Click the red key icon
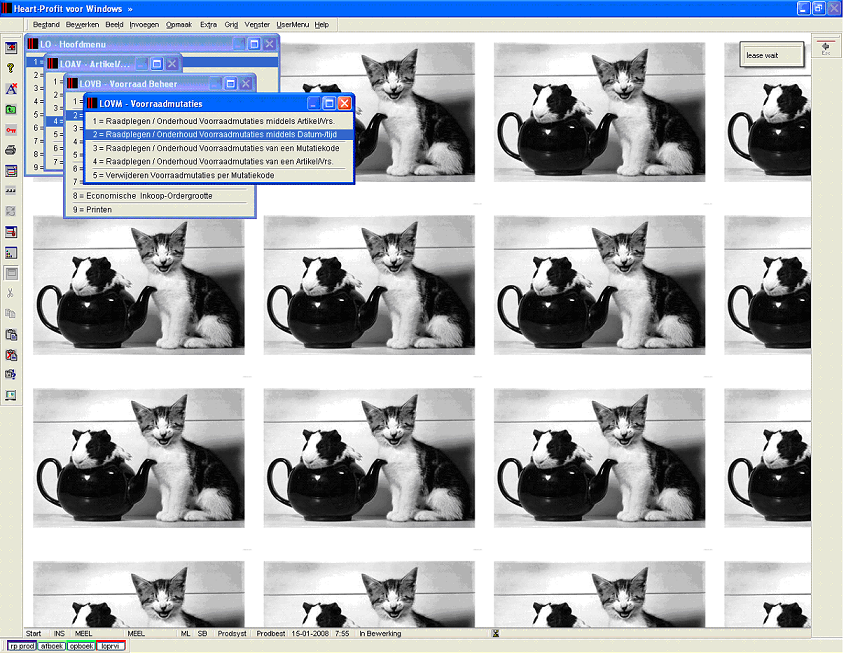 pos(11,130)
